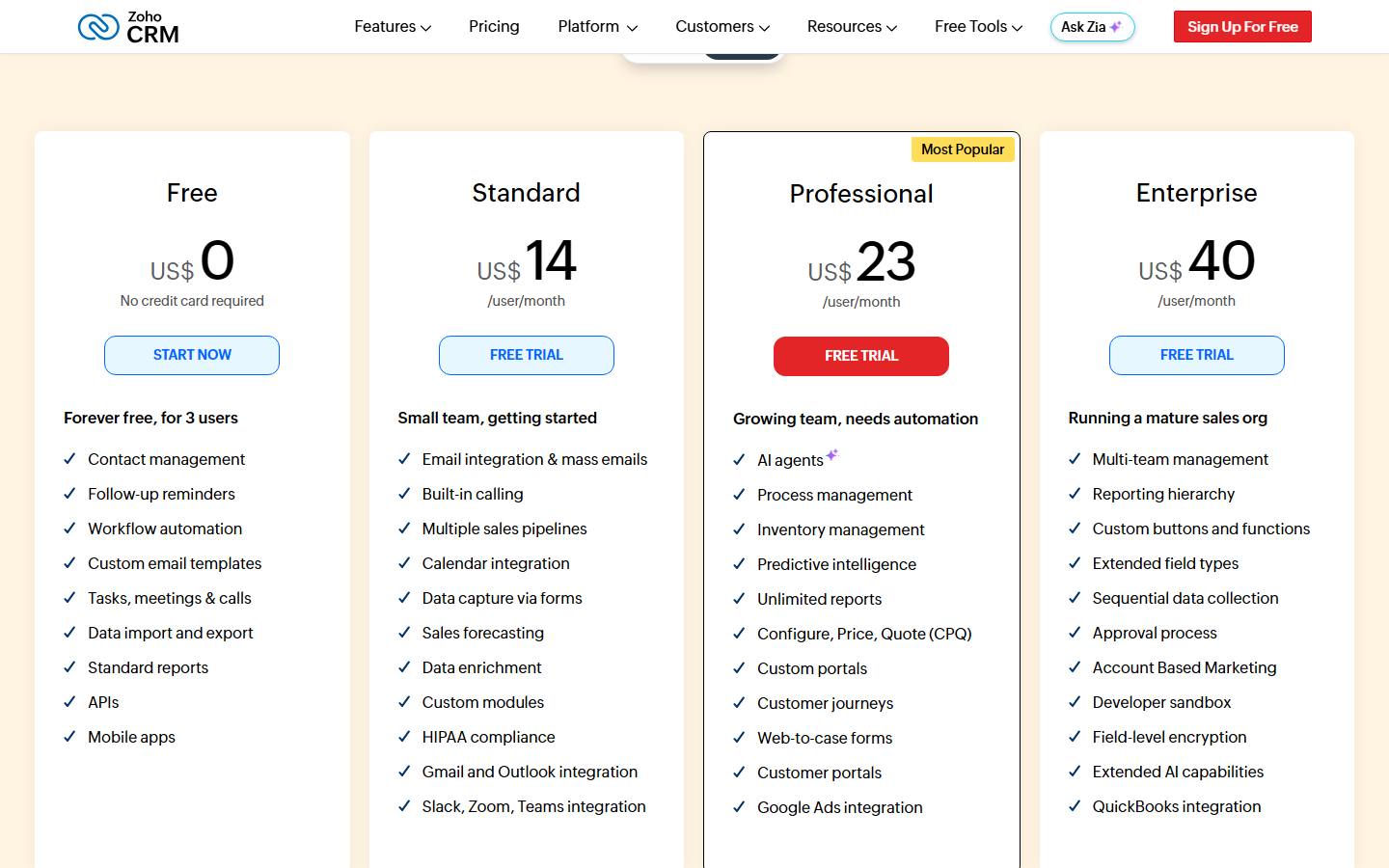1389x868 pixels.
Task: Click the Field-level encryption feature
Action: [x=1169, y=737]
